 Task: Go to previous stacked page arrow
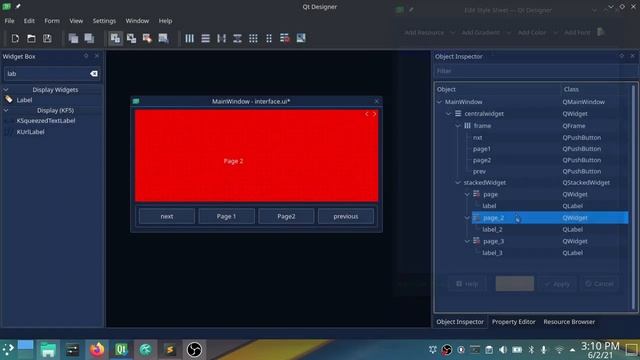coord(367,114)
